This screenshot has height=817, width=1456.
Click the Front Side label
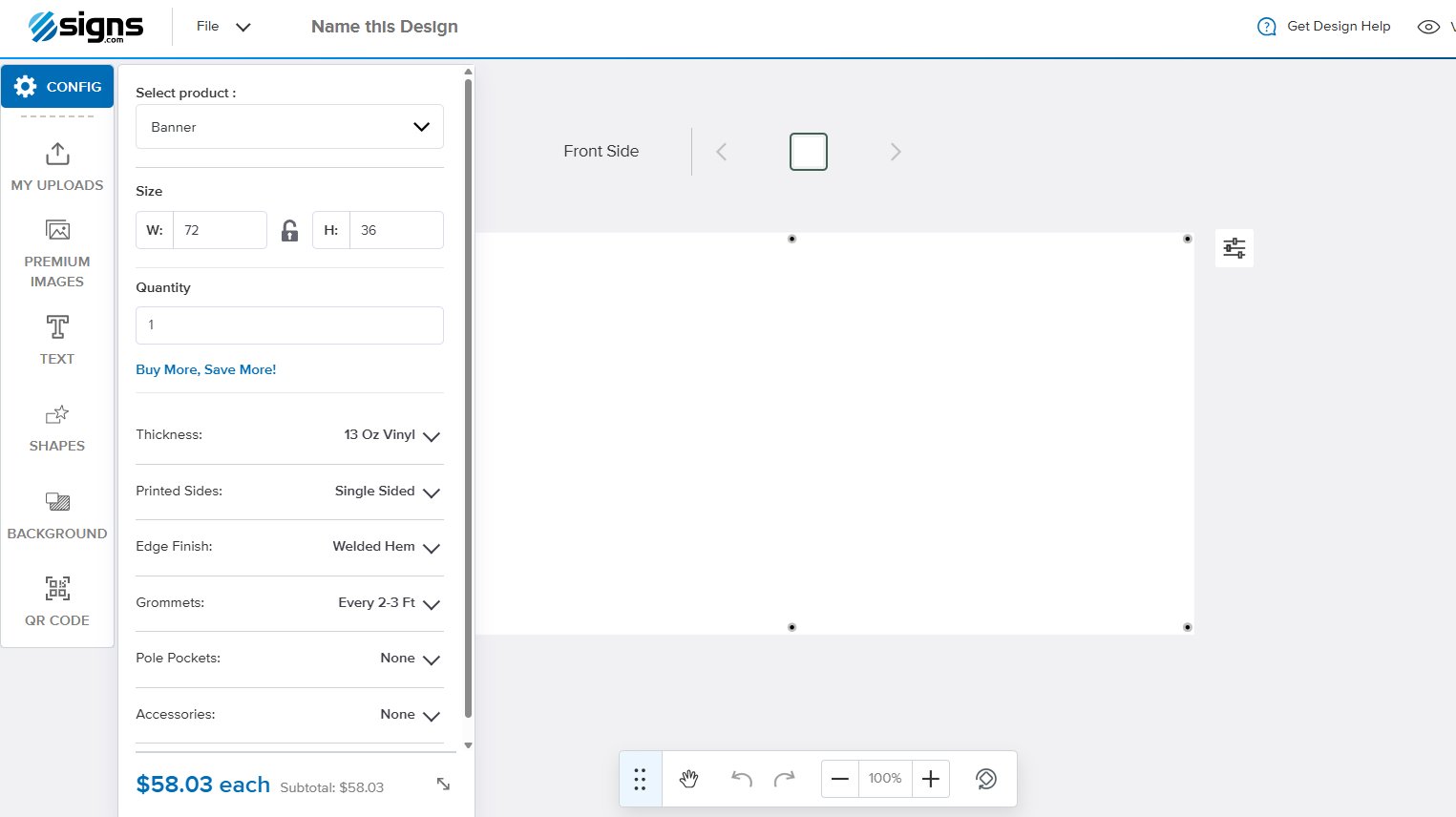[x=601, y=151]
